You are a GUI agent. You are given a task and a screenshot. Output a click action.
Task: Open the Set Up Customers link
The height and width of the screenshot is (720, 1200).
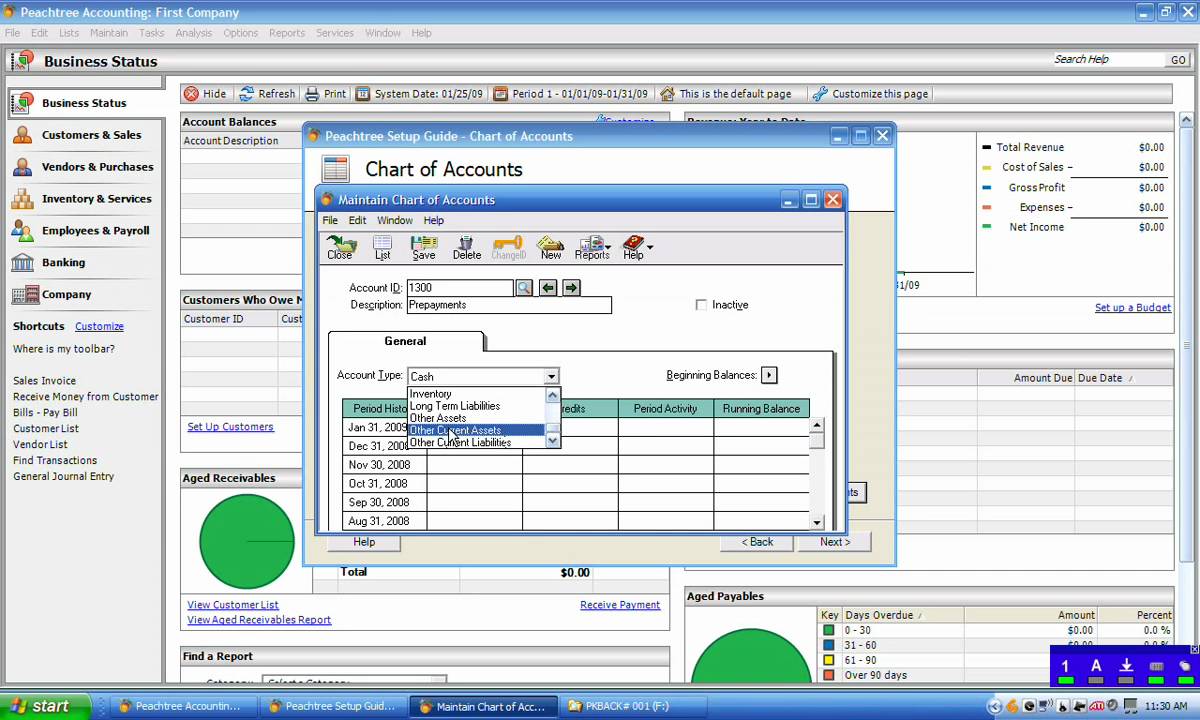pos(230,427)
